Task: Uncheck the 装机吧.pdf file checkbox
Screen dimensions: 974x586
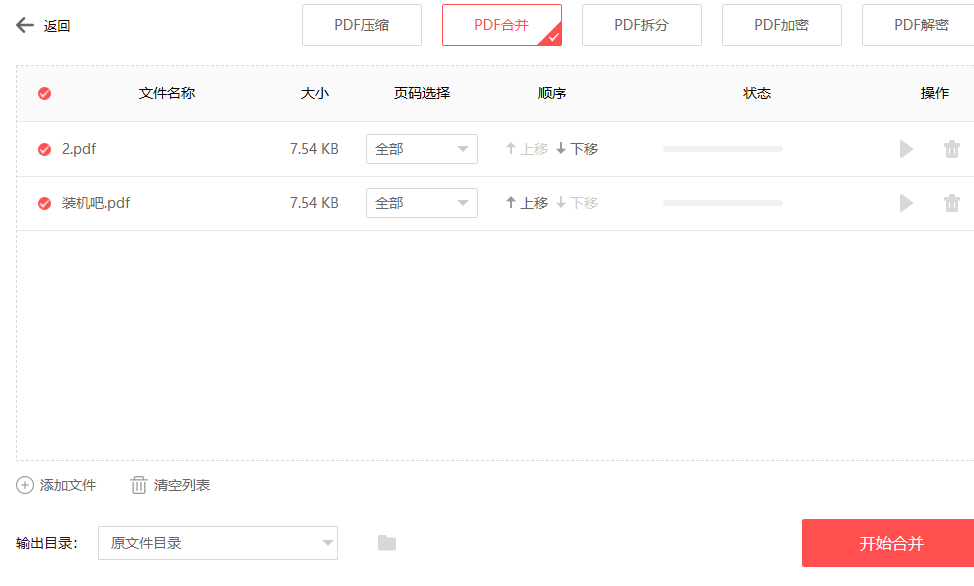Action: coord(44,203)
